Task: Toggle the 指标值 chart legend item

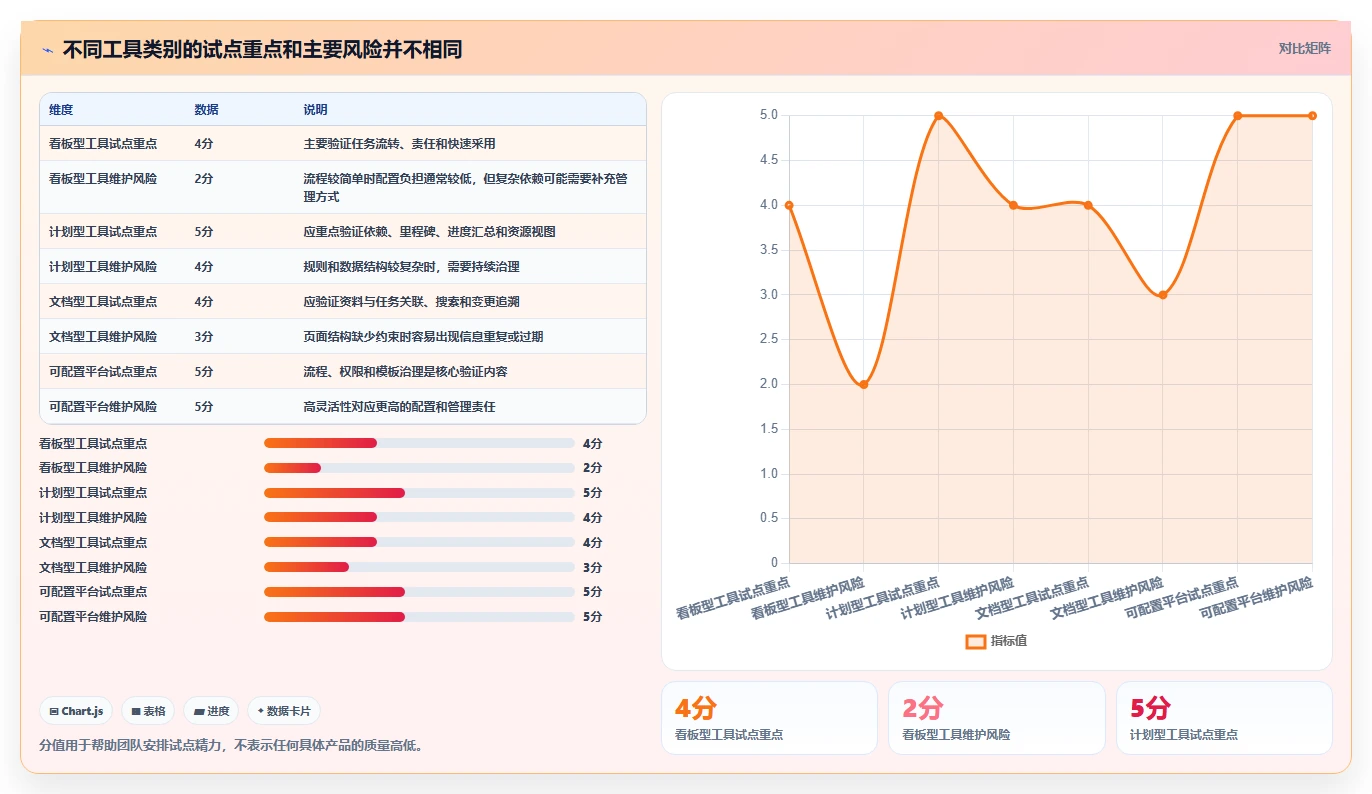Action: (x=996, y=641)
